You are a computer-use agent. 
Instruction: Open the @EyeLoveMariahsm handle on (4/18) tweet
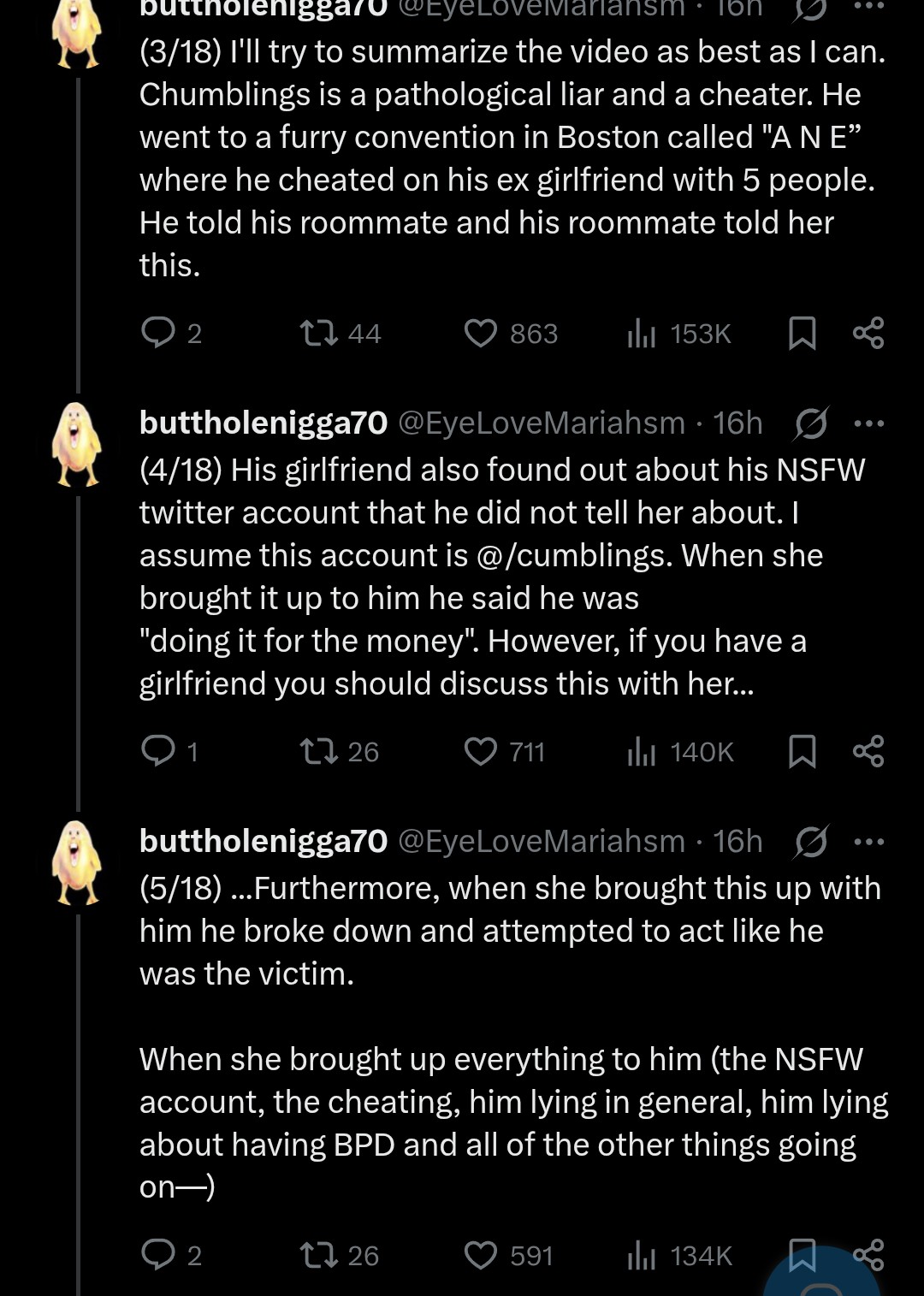click(542, 423)
